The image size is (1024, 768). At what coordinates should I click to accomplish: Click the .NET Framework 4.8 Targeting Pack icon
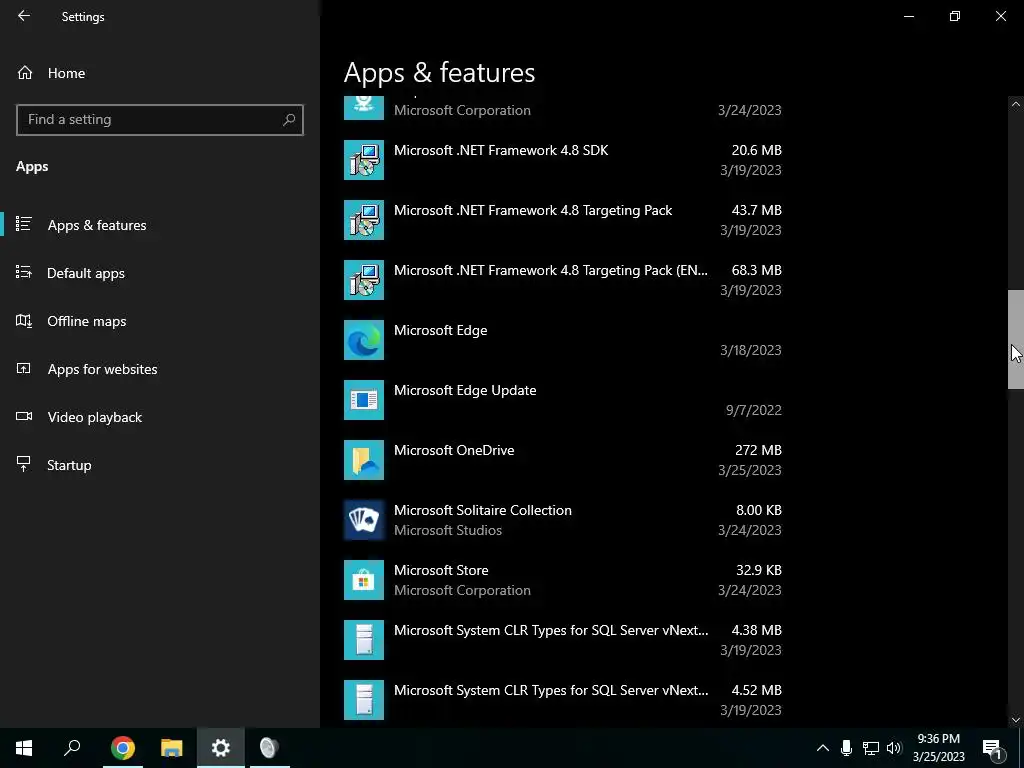coord(364,220)
